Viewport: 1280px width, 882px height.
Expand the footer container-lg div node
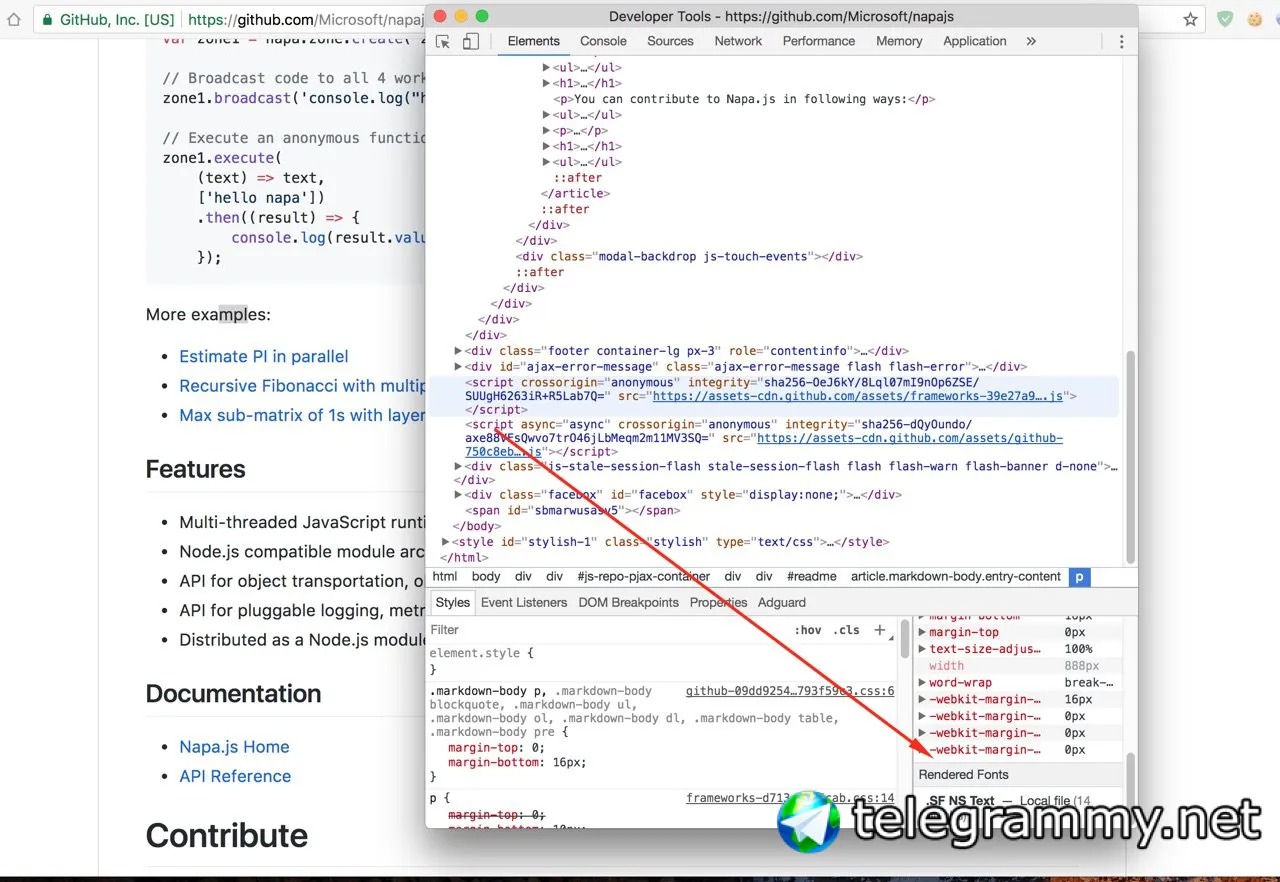click(x=459, y=351)
